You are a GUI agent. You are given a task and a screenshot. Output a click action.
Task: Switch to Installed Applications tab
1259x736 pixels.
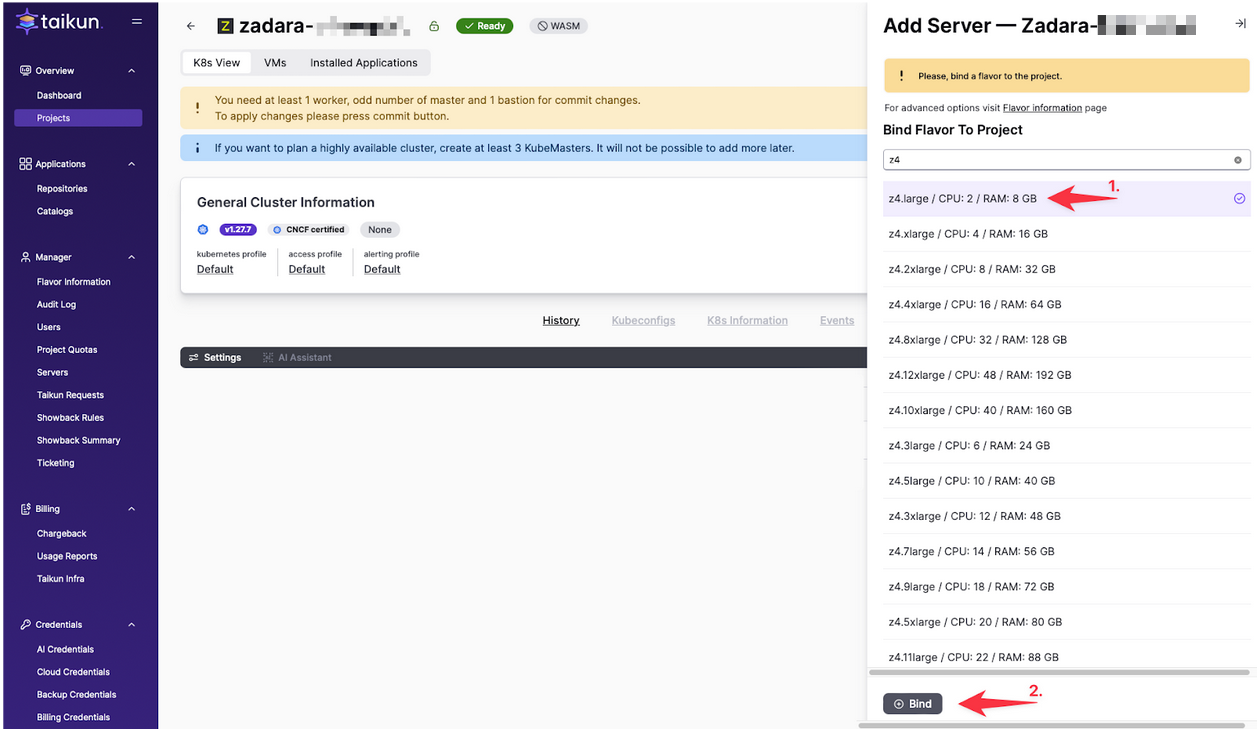pyautogui.click(x=364, y=63)
